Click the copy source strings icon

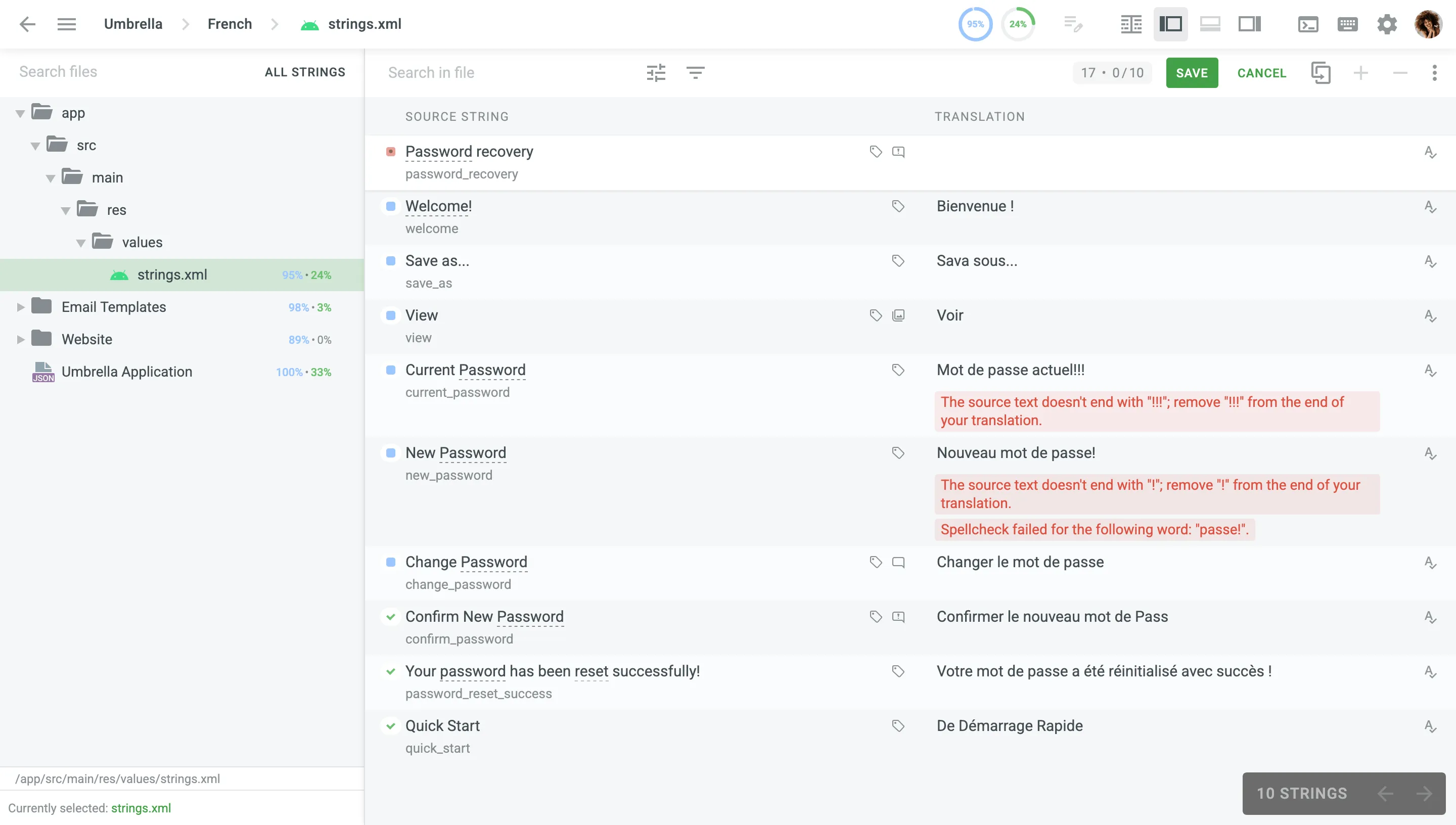click(1321, 72)
